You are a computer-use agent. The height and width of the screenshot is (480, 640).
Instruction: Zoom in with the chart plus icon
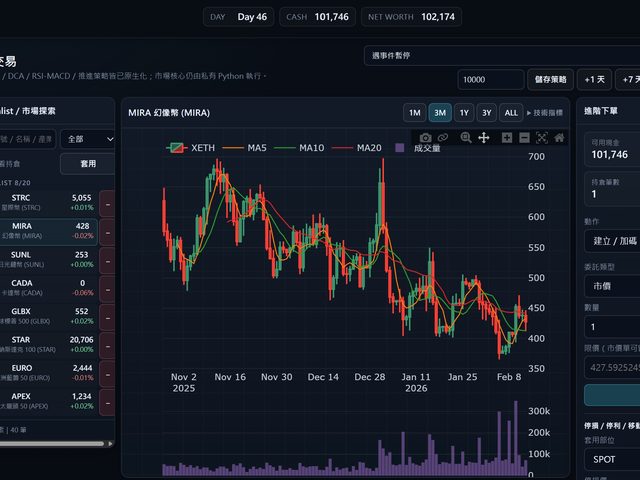coord(507,138)
